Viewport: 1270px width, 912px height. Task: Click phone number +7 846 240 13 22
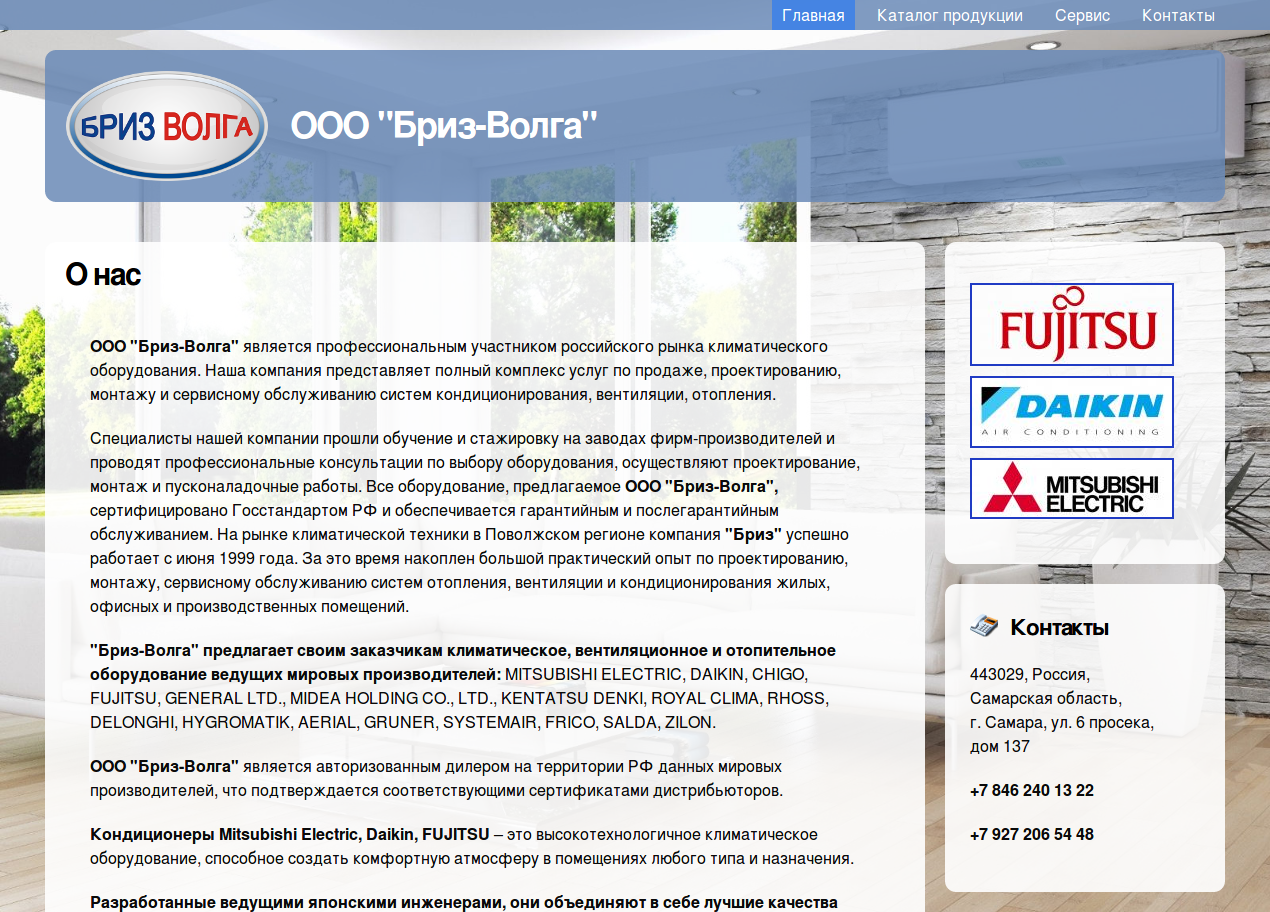coord(1032,790)
